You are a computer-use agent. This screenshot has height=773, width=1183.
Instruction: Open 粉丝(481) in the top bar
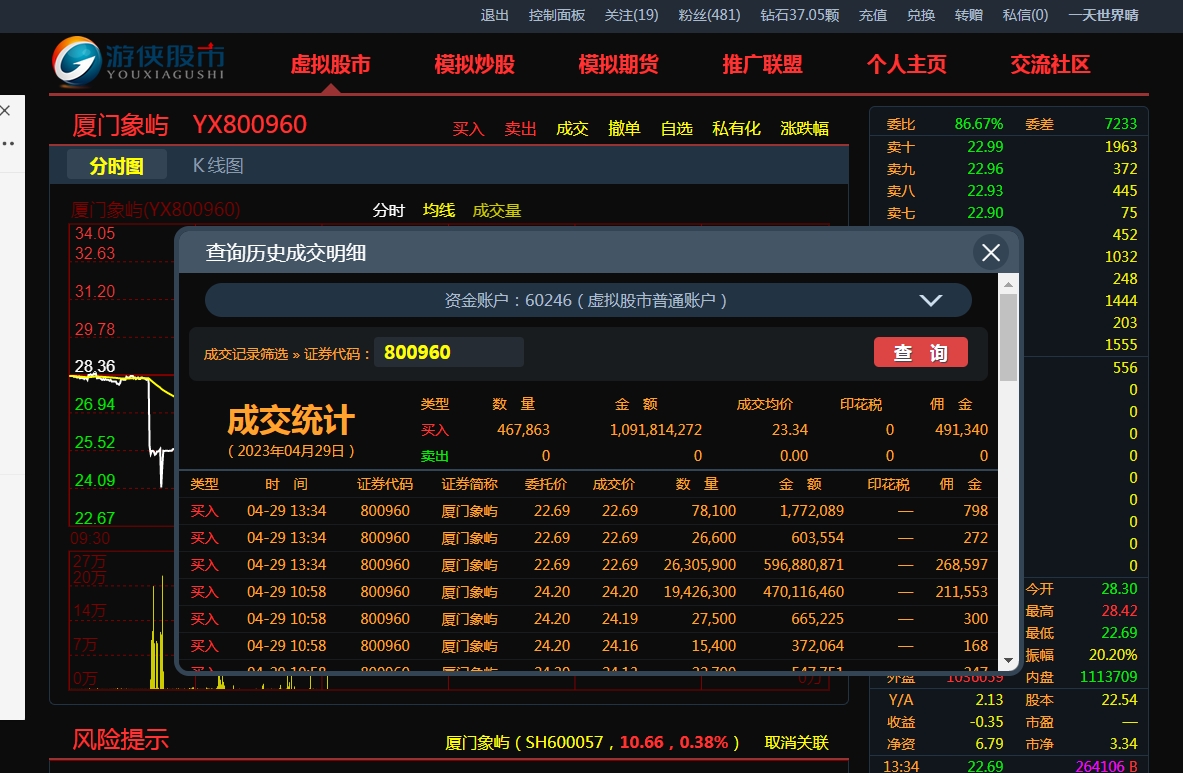click(709, 15)
